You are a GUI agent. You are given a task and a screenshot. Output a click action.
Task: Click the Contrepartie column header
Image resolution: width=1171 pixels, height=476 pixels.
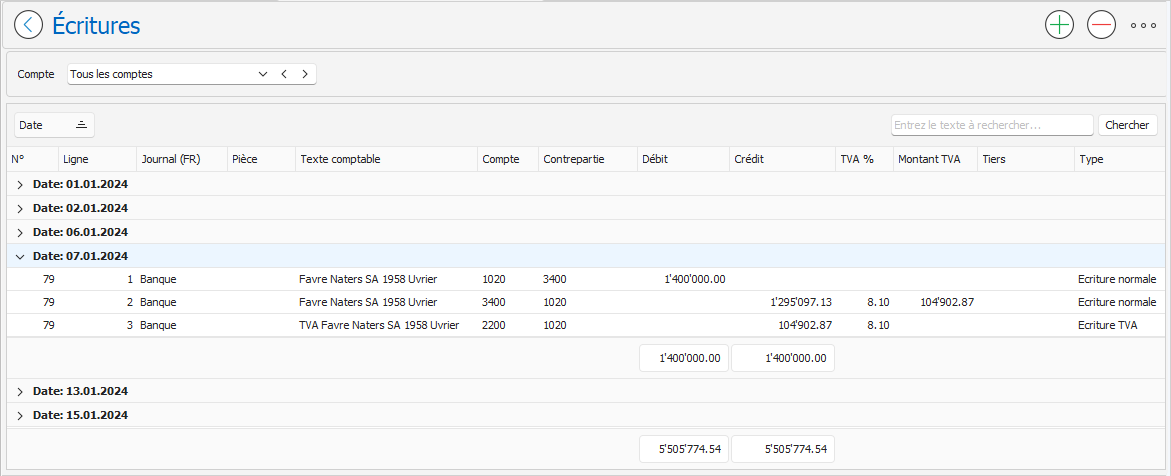pos(587,159)
